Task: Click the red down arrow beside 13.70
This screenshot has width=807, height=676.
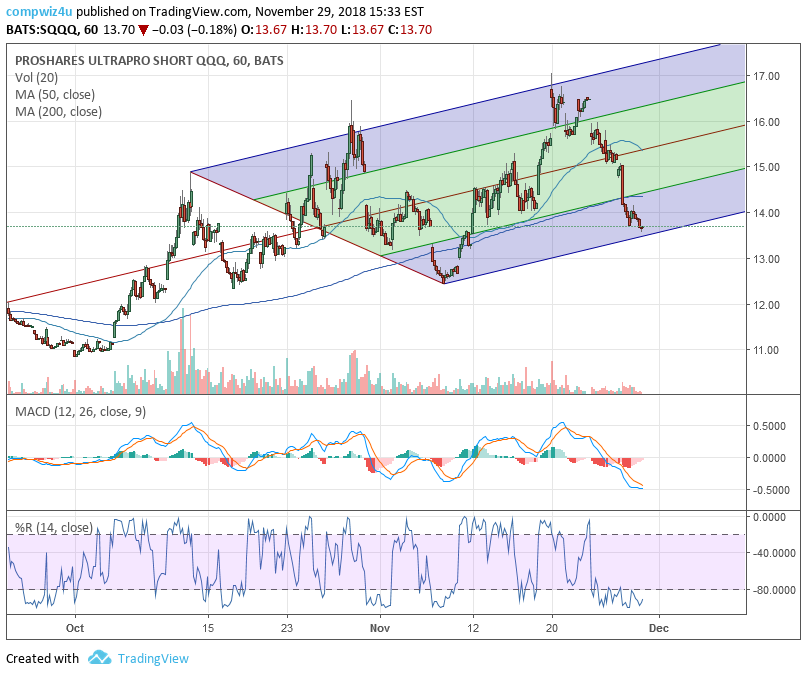Action: [x=140, y=31]
